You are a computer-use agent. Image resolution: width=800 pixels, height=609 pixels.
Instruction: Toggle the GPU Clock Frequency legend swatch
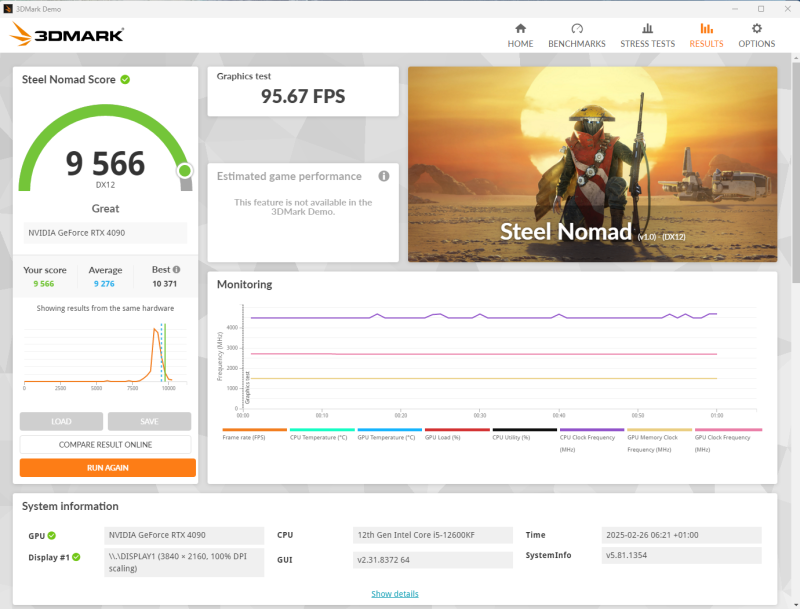(x=728, y=429)
